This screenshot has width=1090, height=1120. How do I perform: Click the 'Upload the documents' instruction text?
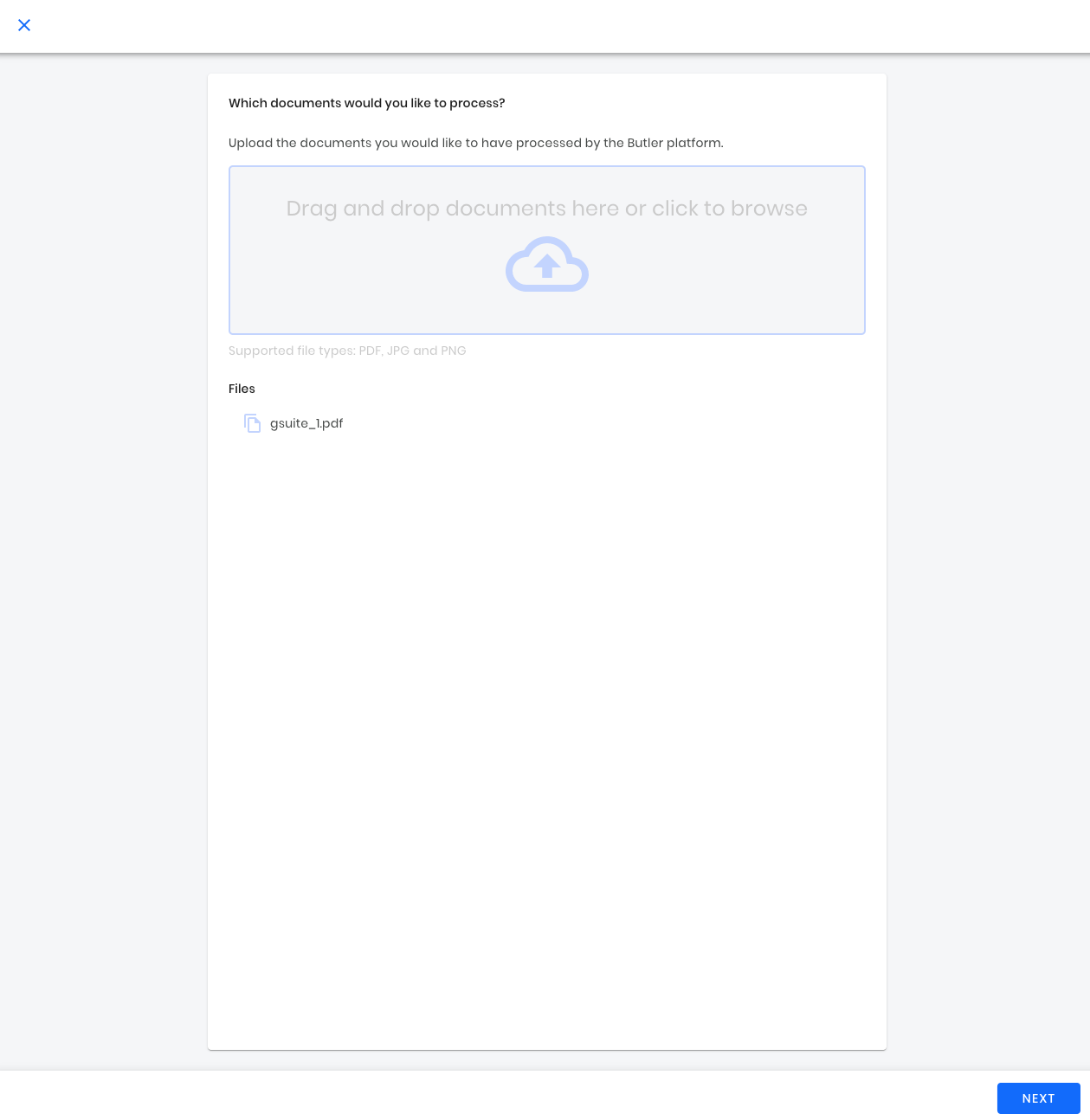point(476,143)
